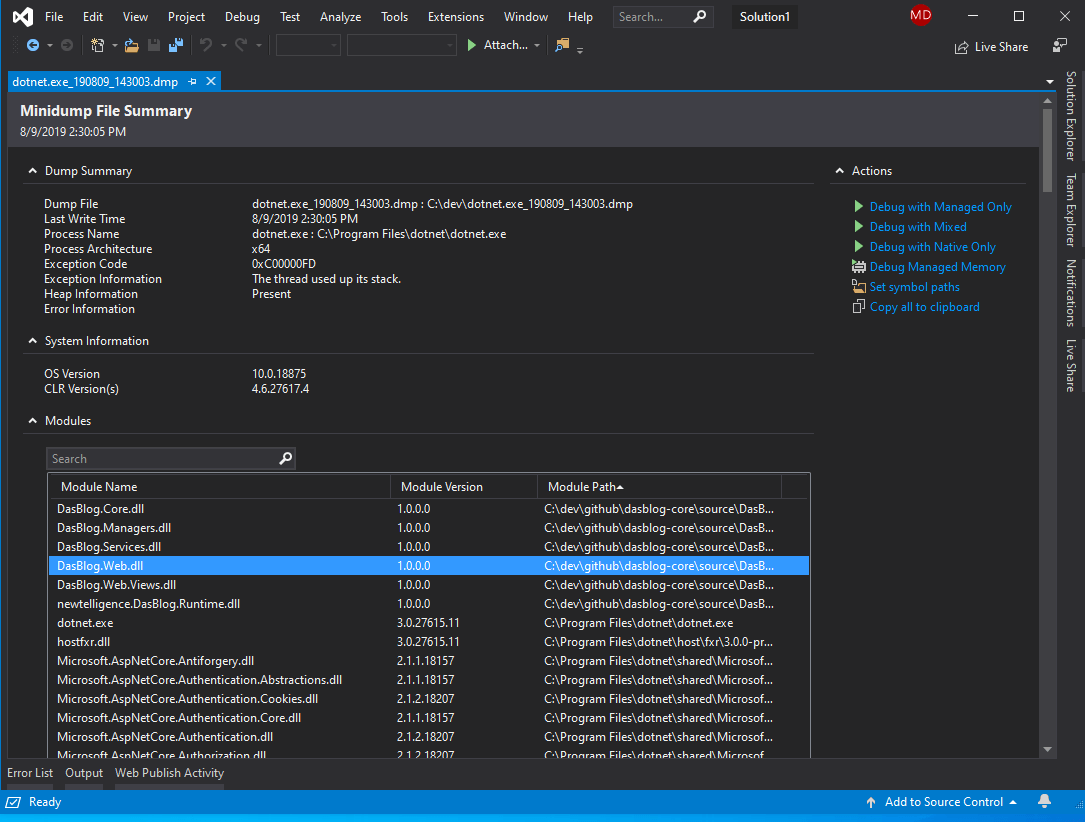Collapse the Modules section
This screenshot has height=822, width=1085.
[x=32, y=421]
